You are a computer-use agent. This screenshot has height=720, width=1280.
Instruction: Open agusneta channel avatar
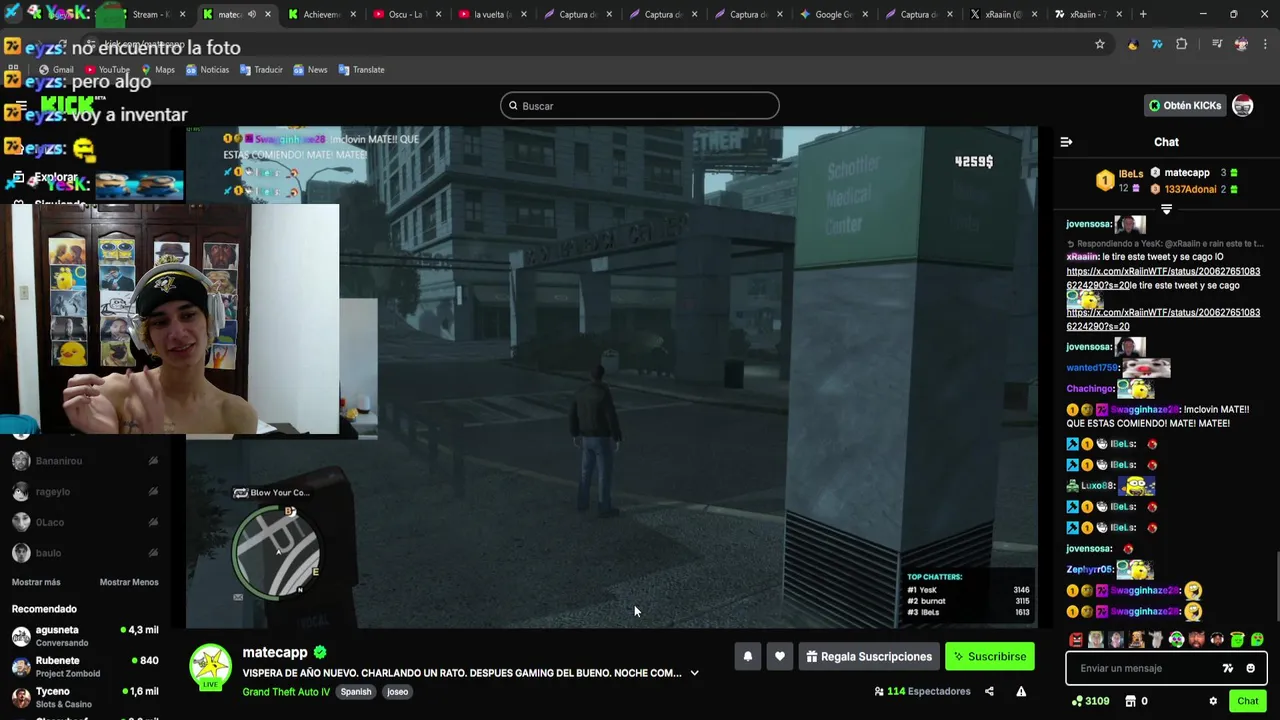click(21, 636)
